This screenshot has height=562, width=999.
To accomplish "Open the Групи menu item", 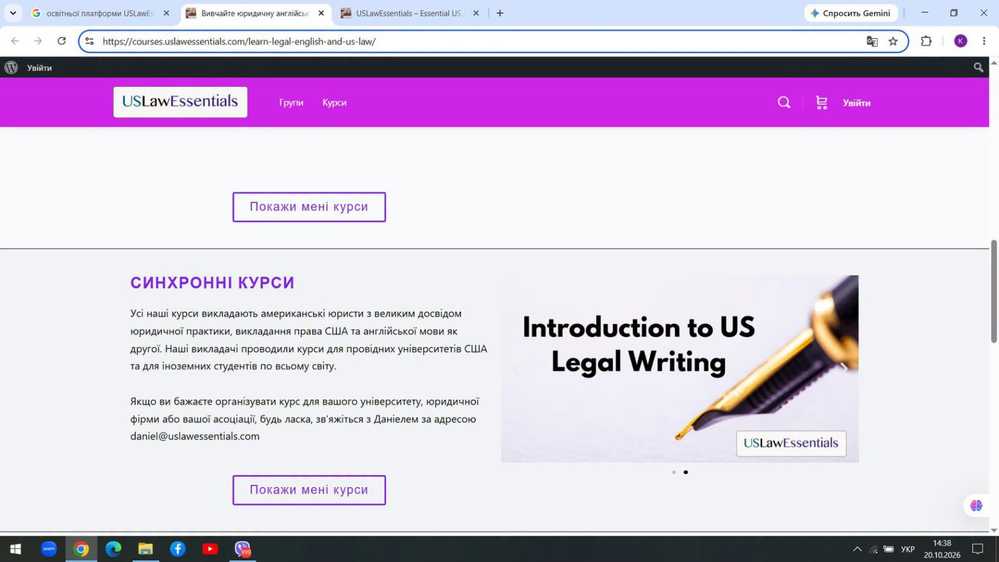I will point(291,103).
